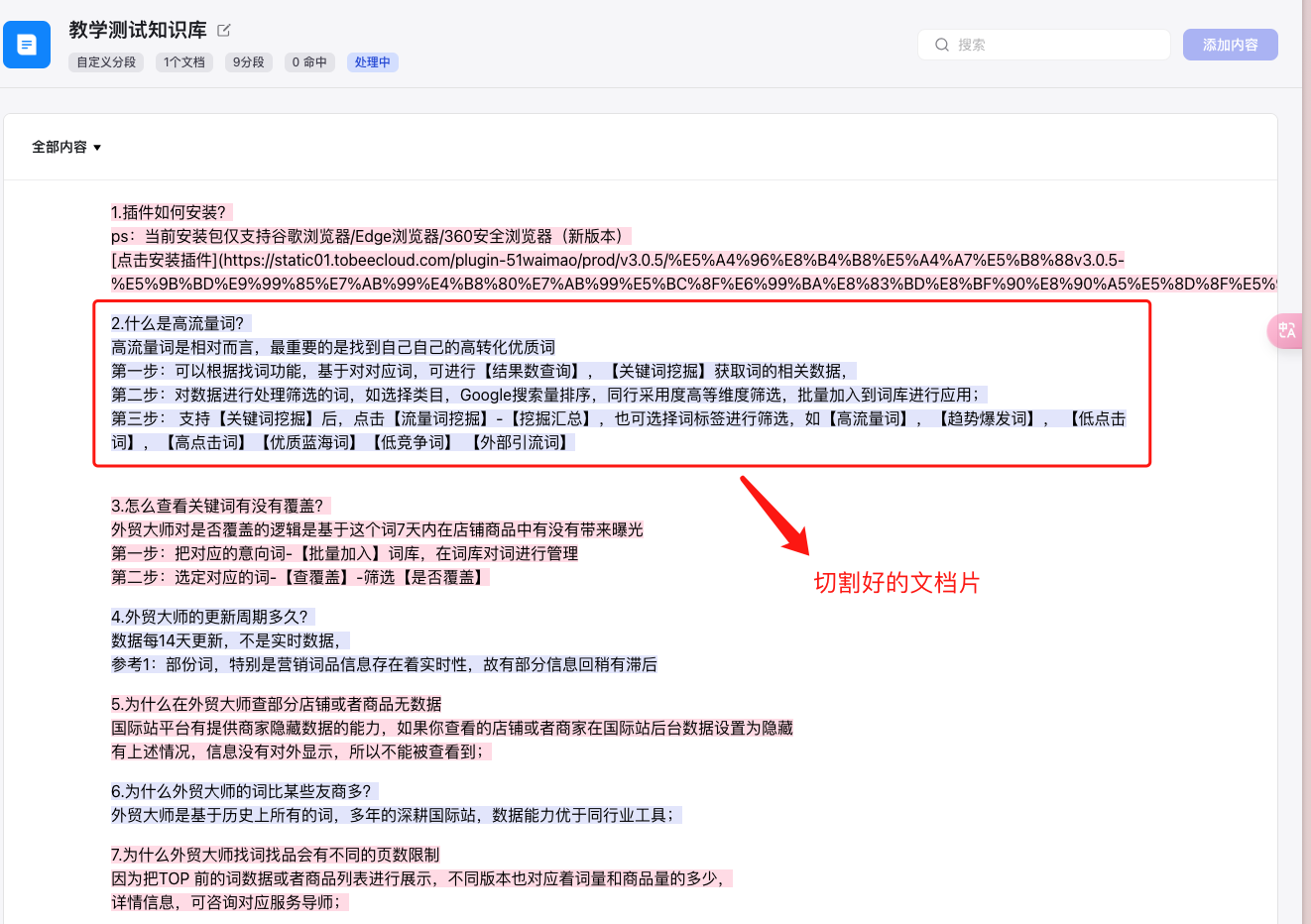1311x924 pixels.
Task: Click the blue document knowledge base icon
Action: pos(27,45)
